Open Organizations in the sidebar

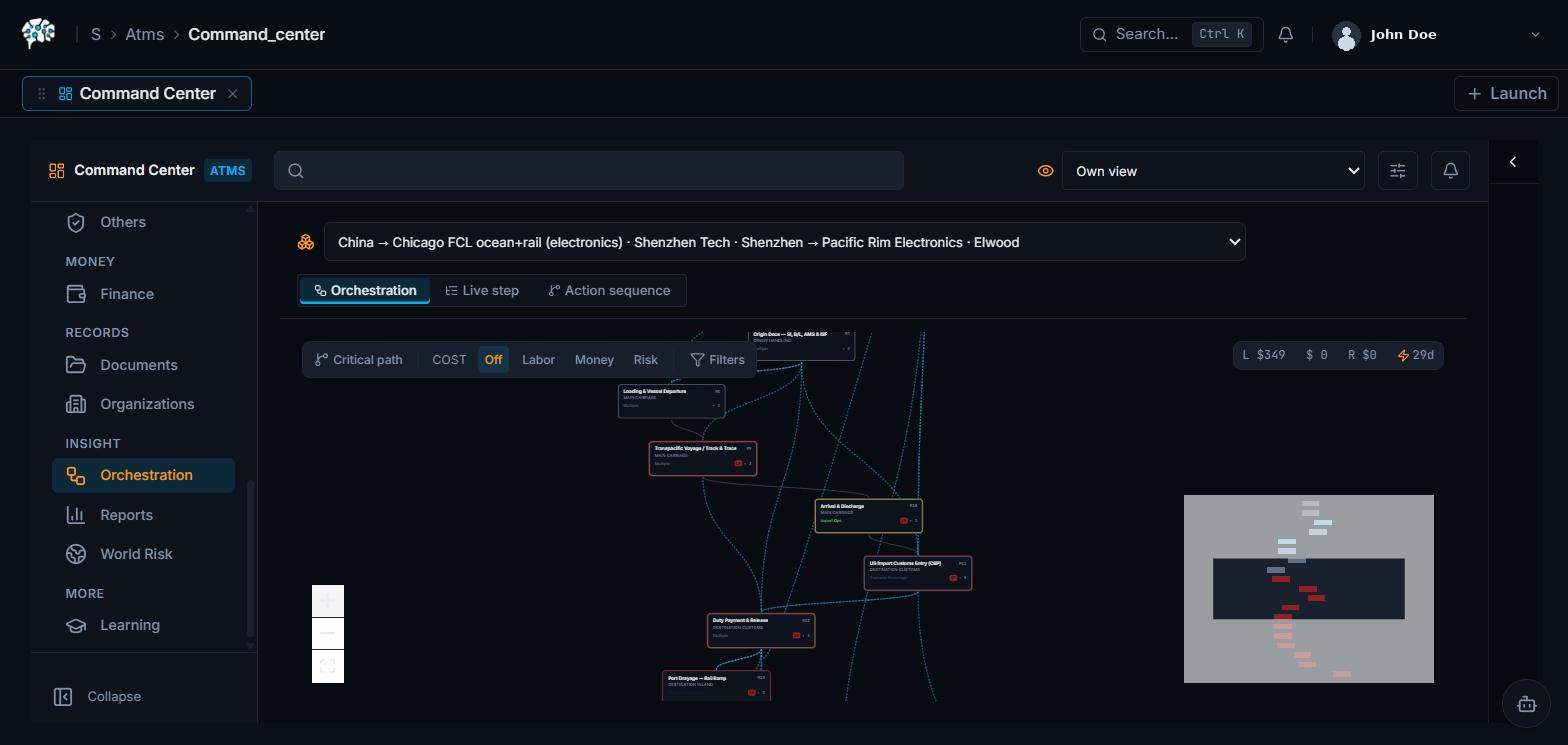point(143,404)
